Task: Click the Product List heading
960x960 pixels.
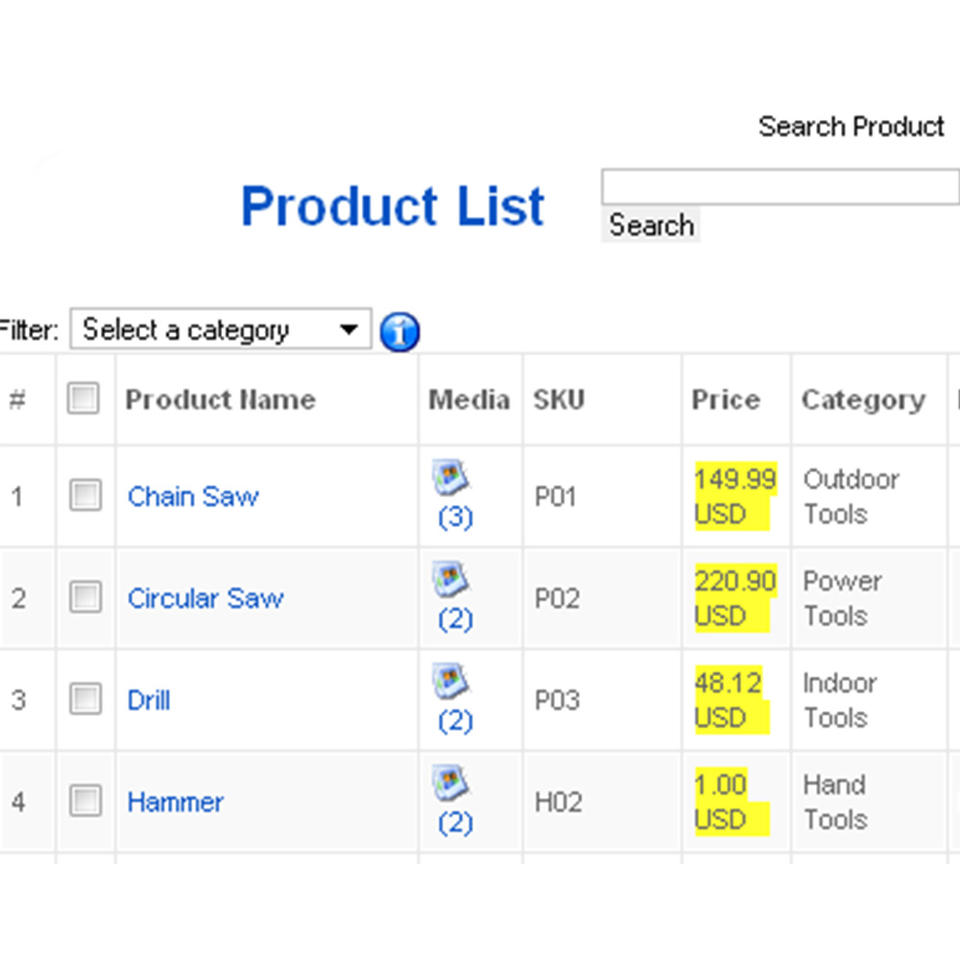Action: pos(392,206)
